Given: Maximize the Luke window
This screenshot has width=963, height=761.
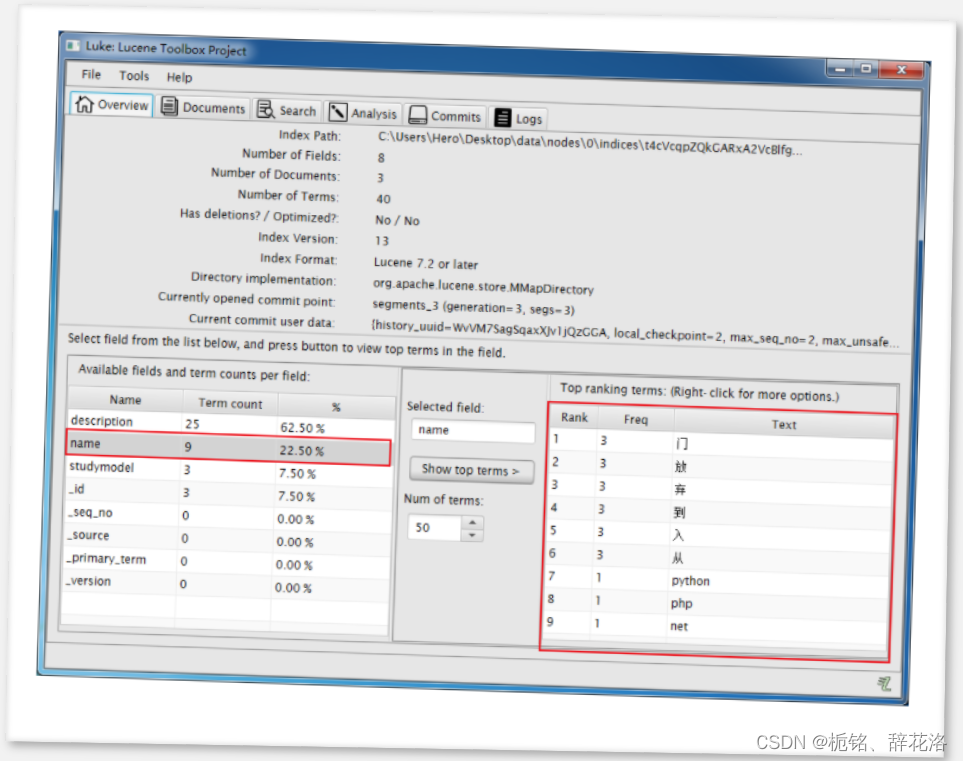Looking at the screenshot, I should tap(866, 69).
